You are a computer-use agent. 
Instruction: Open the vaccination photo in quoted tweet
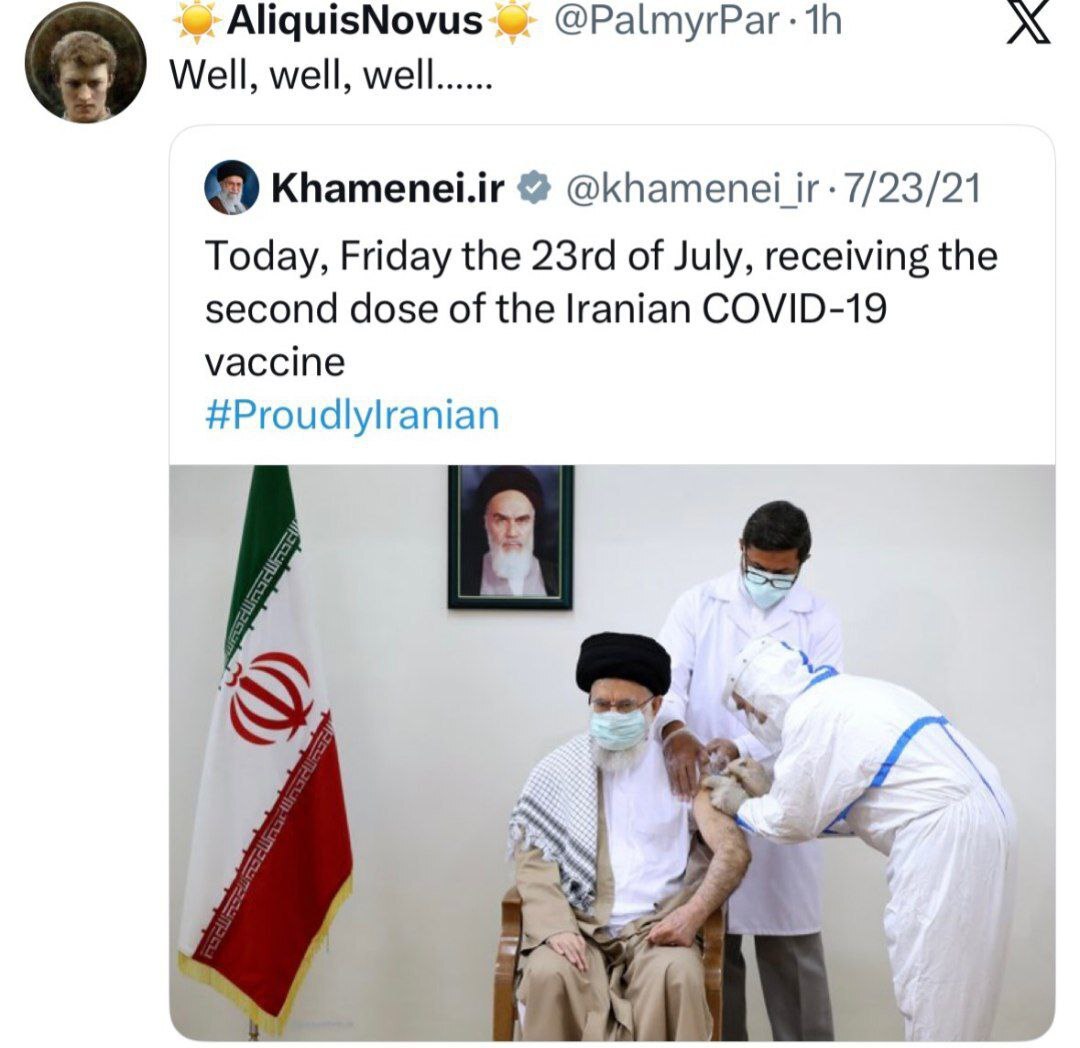612,753
